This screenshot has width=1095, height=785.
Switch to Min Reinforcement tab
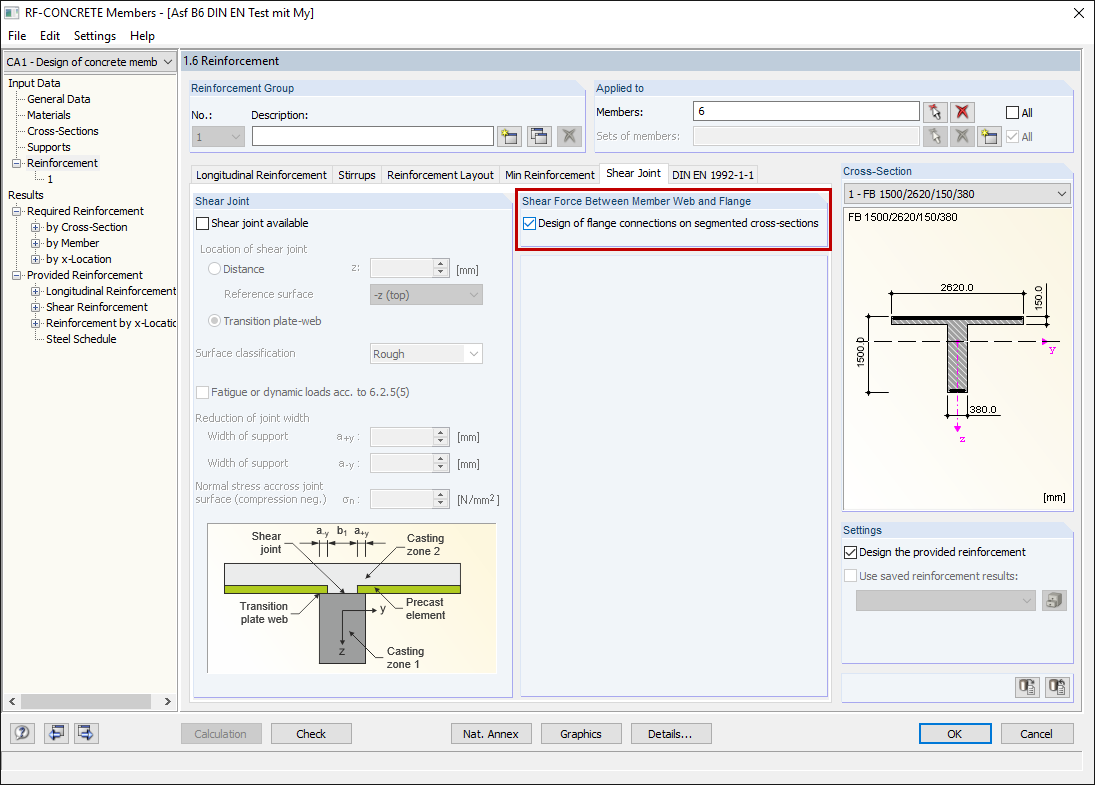pyautogui.click(x=550, y=175)
